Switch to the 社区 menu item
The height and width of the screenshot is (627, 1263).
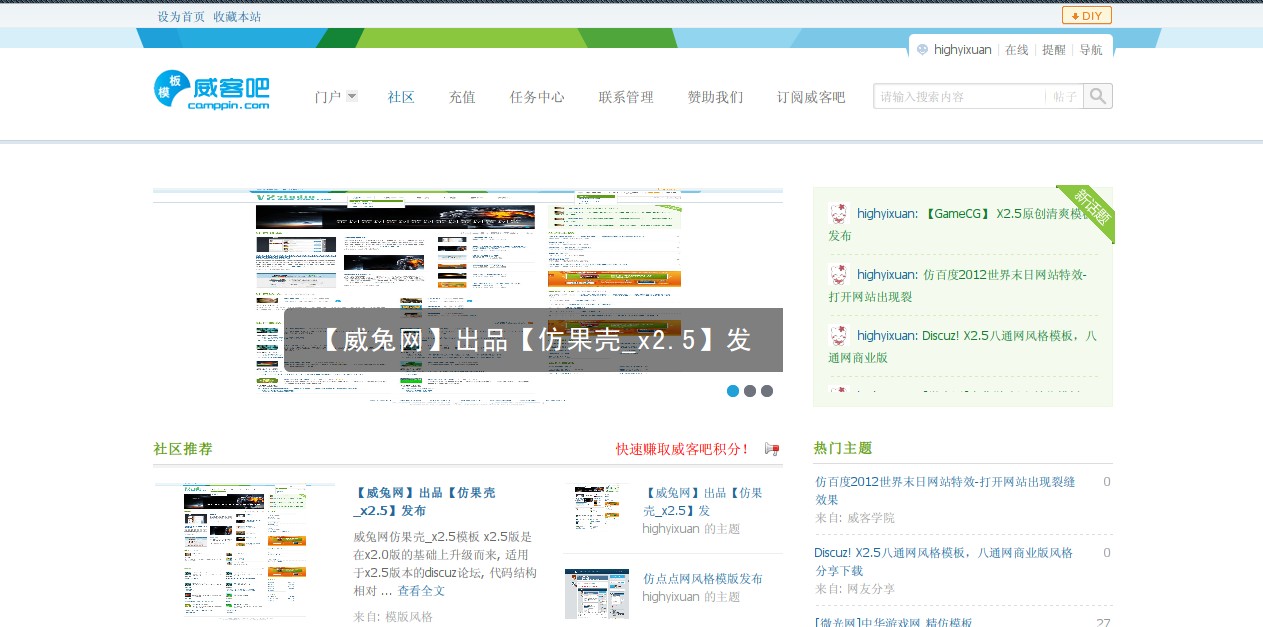(x=401, y=97)
